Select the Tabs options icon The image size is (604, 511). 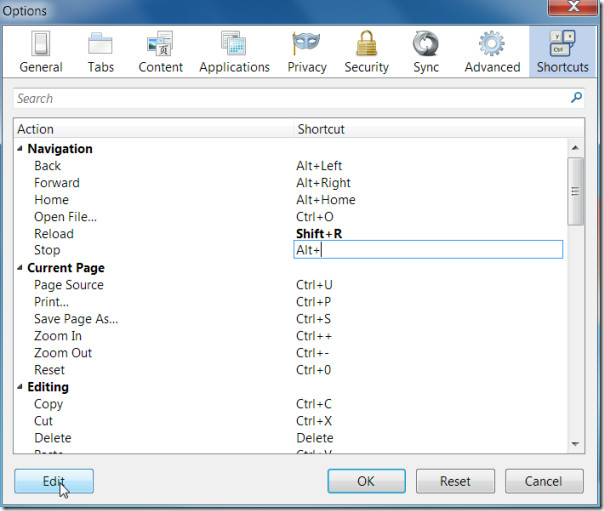(100, 46)
